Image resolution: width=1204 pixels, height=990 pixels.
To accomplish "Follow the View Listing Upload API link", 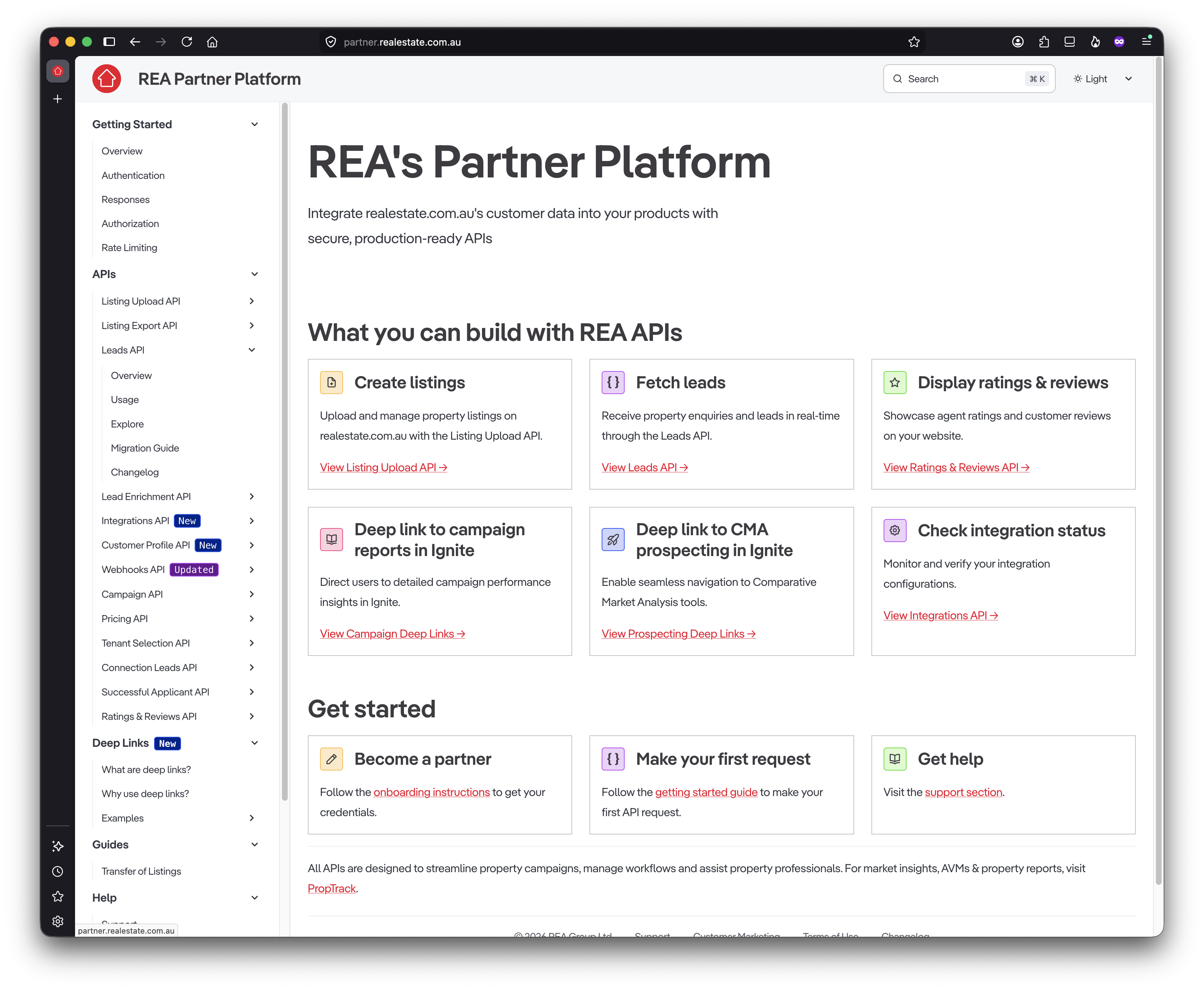I will click(x=383, y=468).
